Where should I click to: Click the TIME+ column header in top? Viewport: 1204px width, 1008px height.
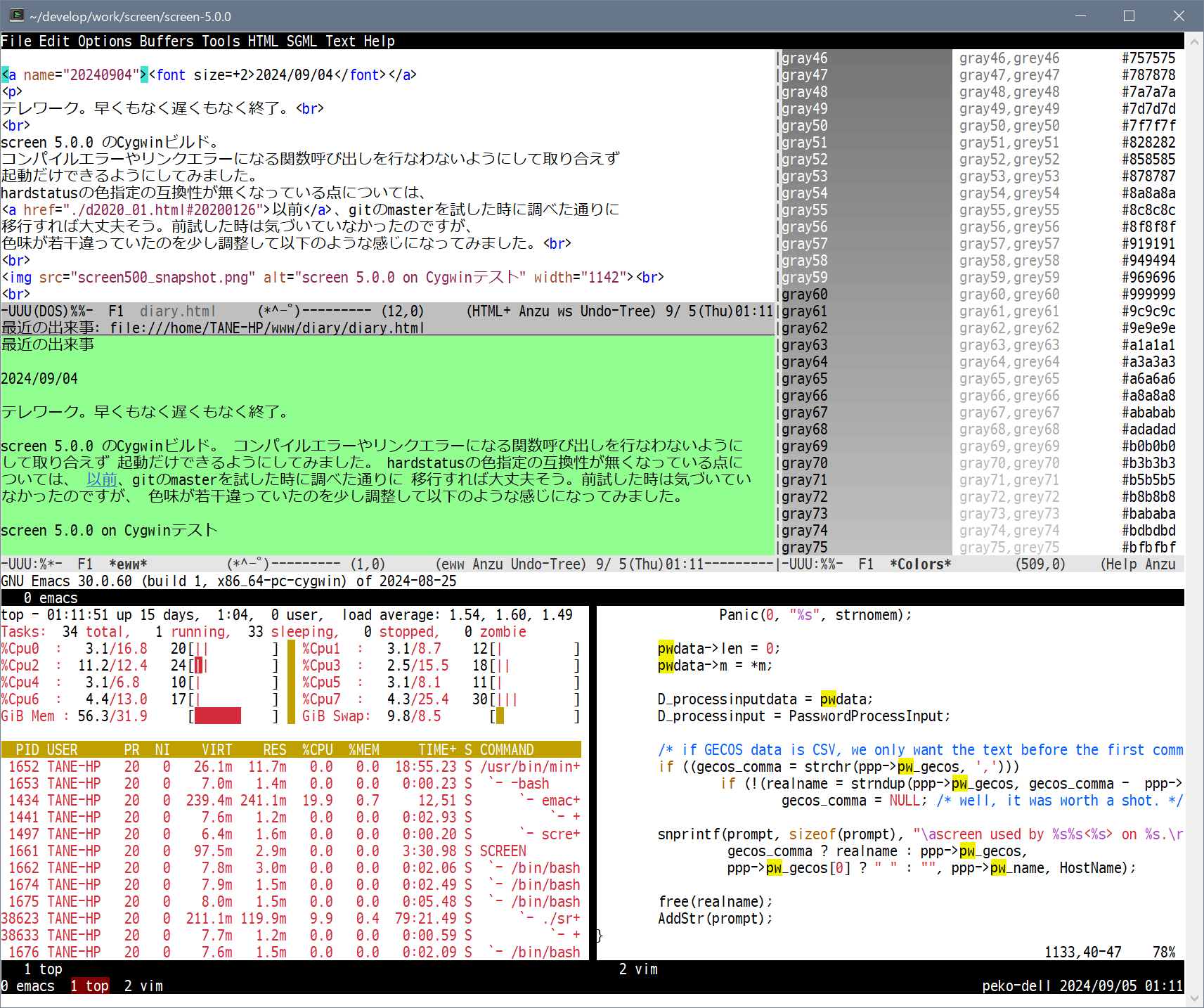[x=437, y=750]
